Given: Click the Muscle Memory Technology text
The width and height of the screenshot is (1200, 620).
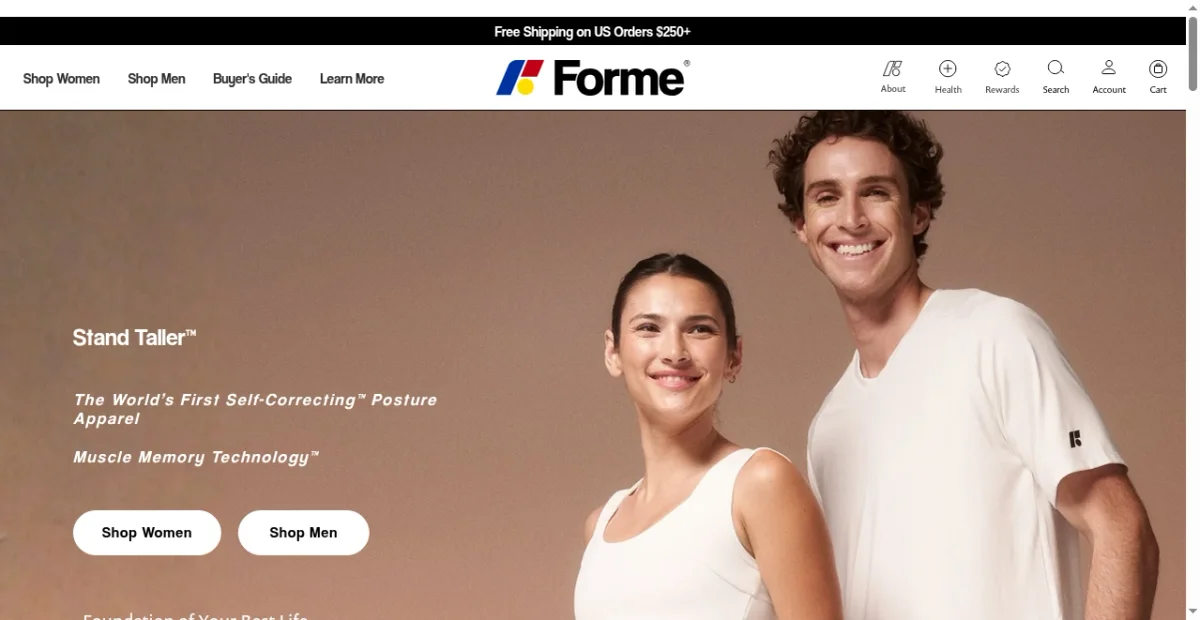Looking at the screenshot, I should [196, 457].
